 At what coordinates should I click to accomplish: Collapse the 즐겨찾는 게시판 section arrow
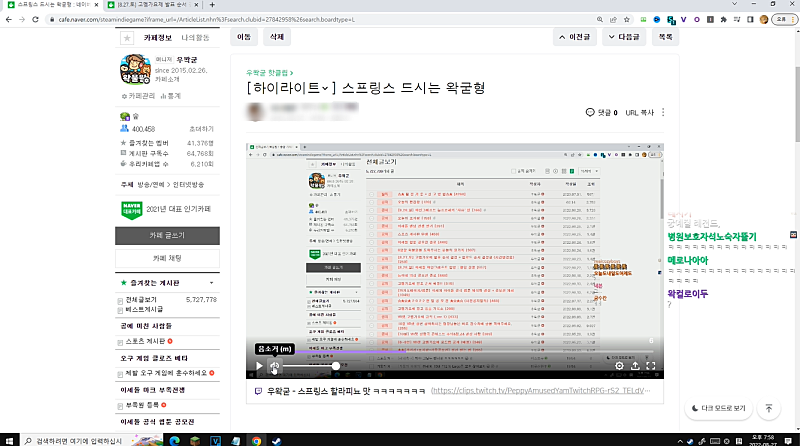point(209,284)
